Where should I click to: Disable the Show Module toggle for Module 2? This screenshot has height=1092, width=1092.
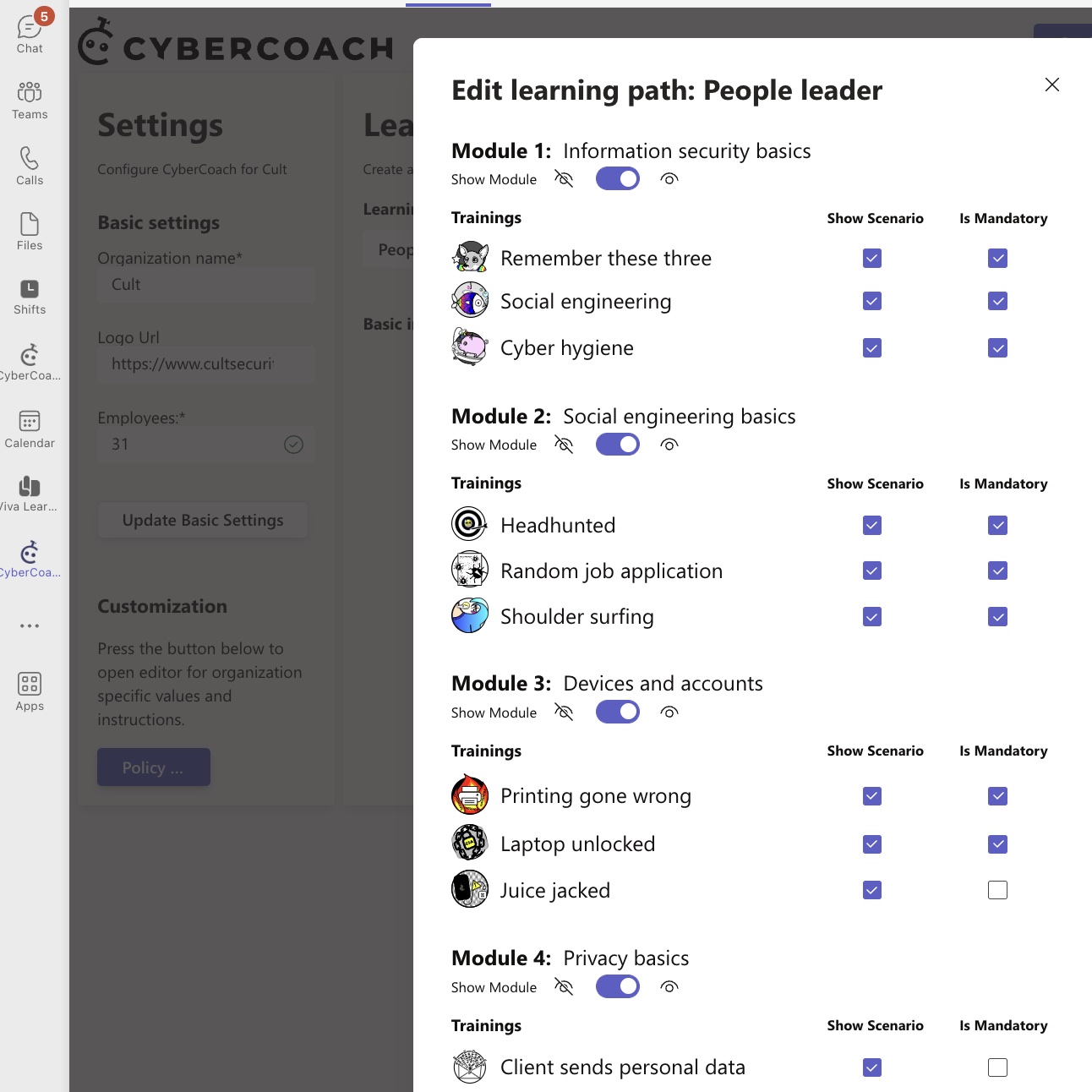pos(618,444)
